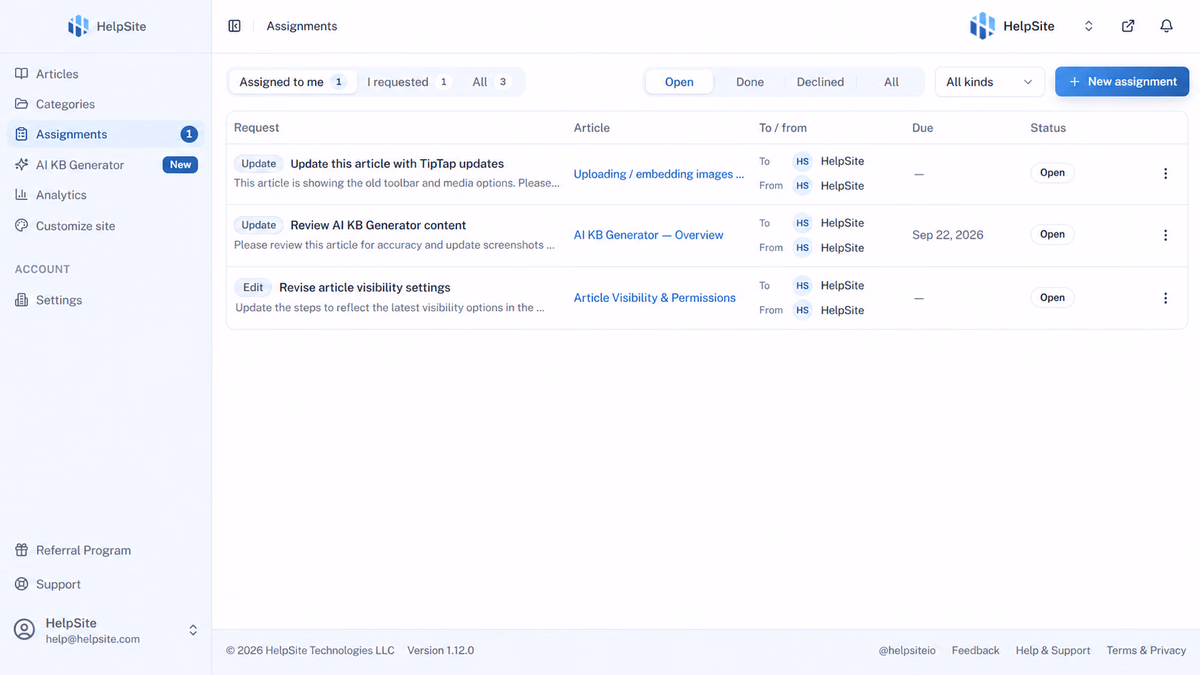Screen dimensions: 1200x675
Task: Open Terms & Privacy footer link
Action: [1146, 650]
